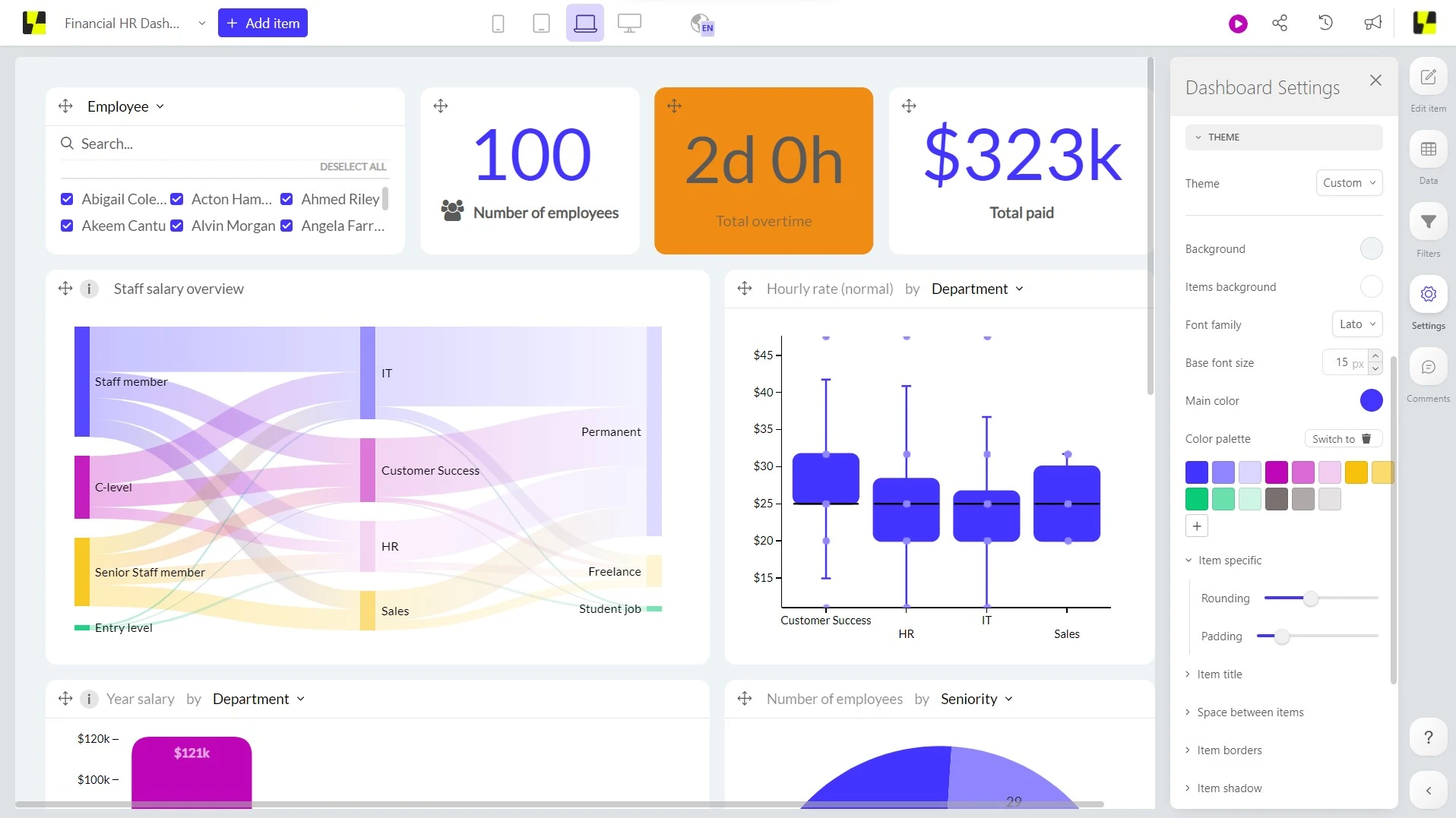
Task: Expand the Item title section
Action: [x=1214, y=674]
